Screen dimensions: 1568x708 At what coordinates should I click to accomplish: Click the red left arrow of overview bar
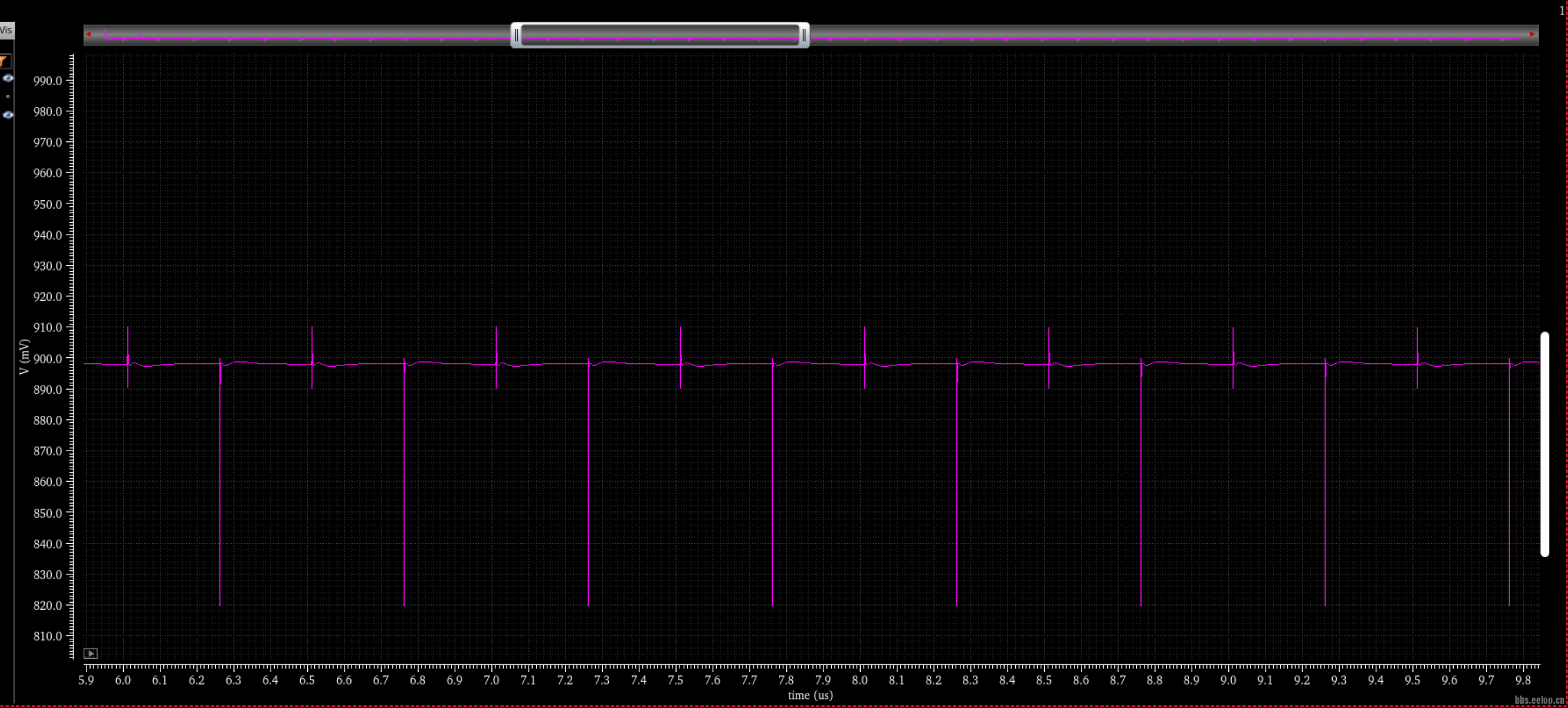coord(88,34)
